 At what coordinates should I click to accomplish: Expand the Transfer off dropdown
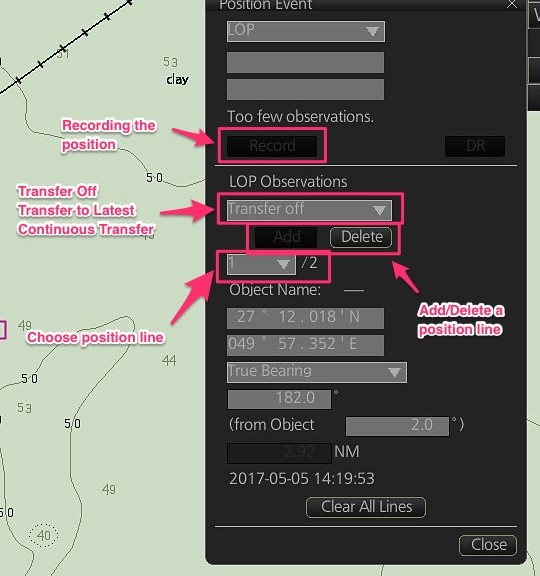click(309, 210)
